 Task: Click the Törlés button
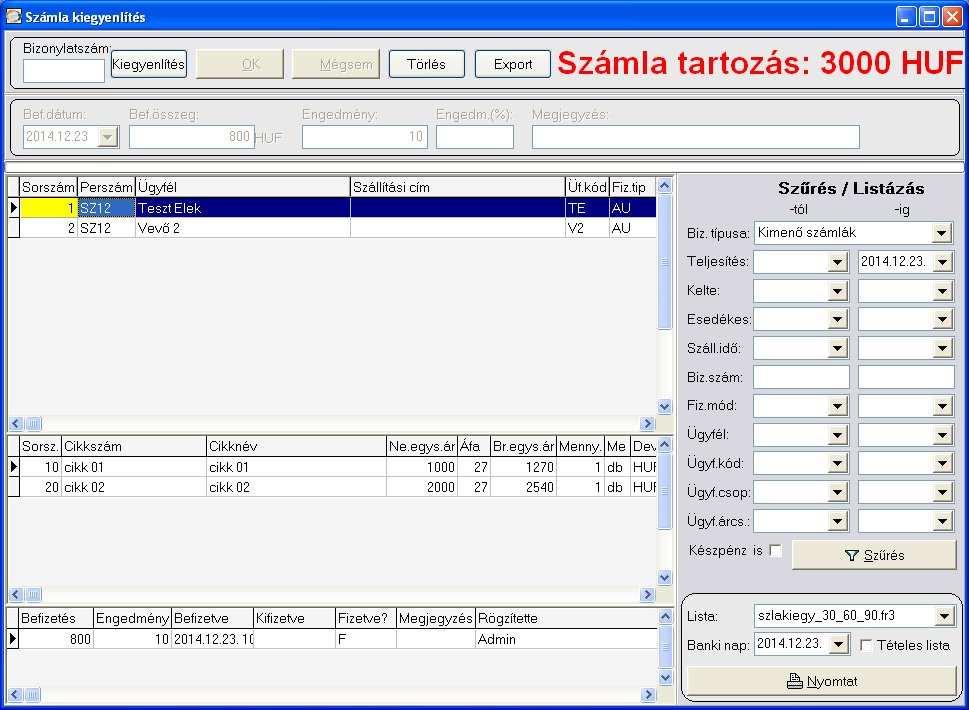pos(426,64)
